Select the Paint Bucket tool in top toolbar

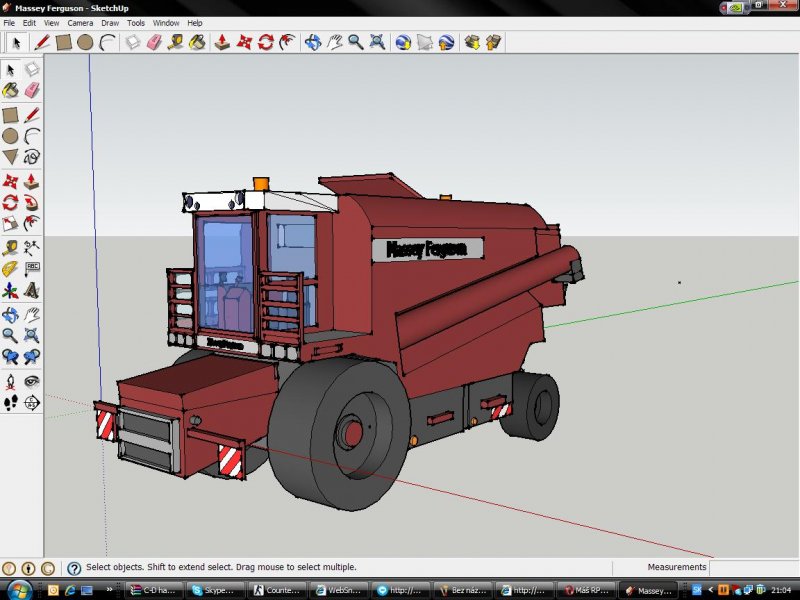coord(198,42)
